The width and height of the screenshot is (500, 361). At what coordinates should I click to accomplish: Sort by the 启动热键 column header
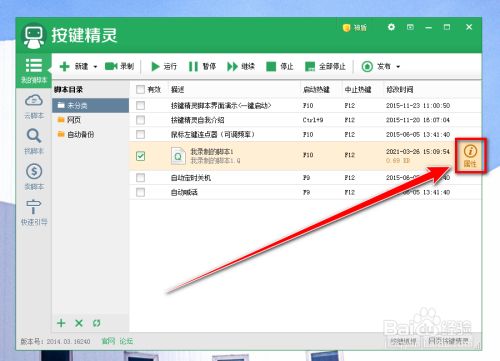coord(316,89)
